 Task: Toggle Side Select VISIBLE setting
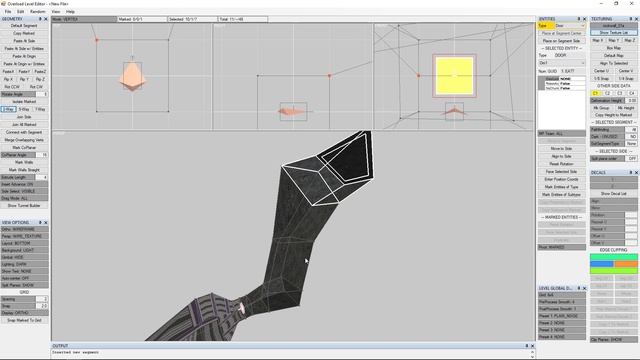pos(24,191)
